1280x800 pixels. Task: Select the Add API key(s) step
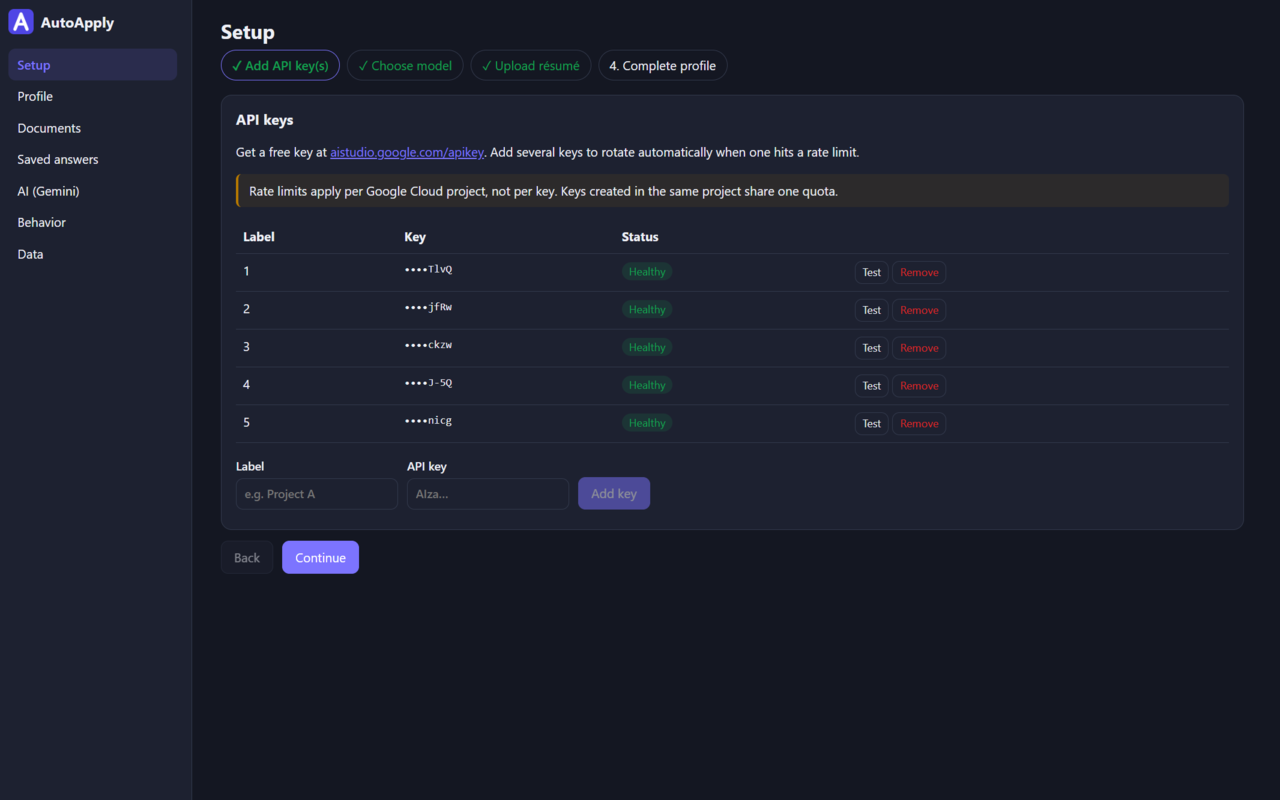280,66
